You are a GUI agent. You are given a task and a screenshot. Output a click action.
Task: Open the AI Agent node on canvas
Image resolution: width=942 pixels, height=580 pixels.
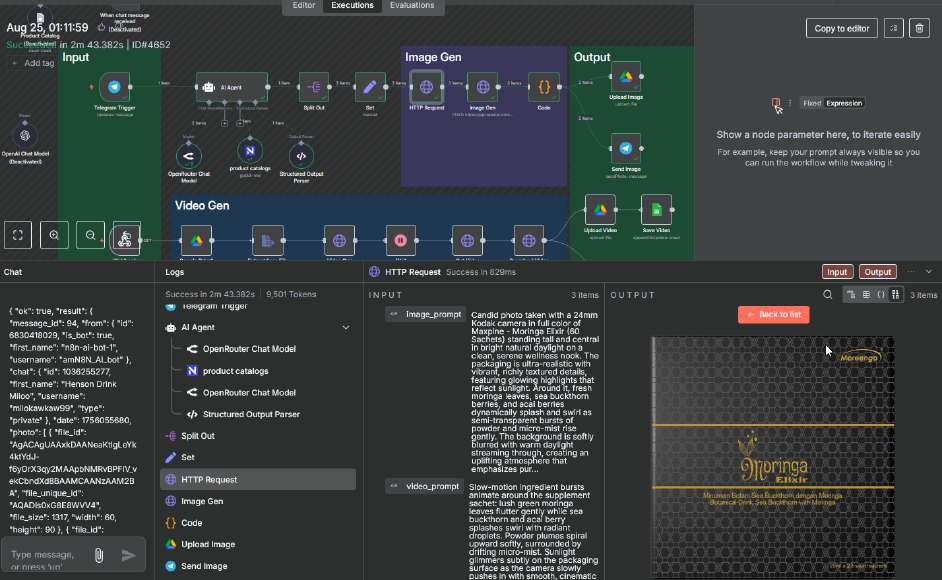(231, 87)
